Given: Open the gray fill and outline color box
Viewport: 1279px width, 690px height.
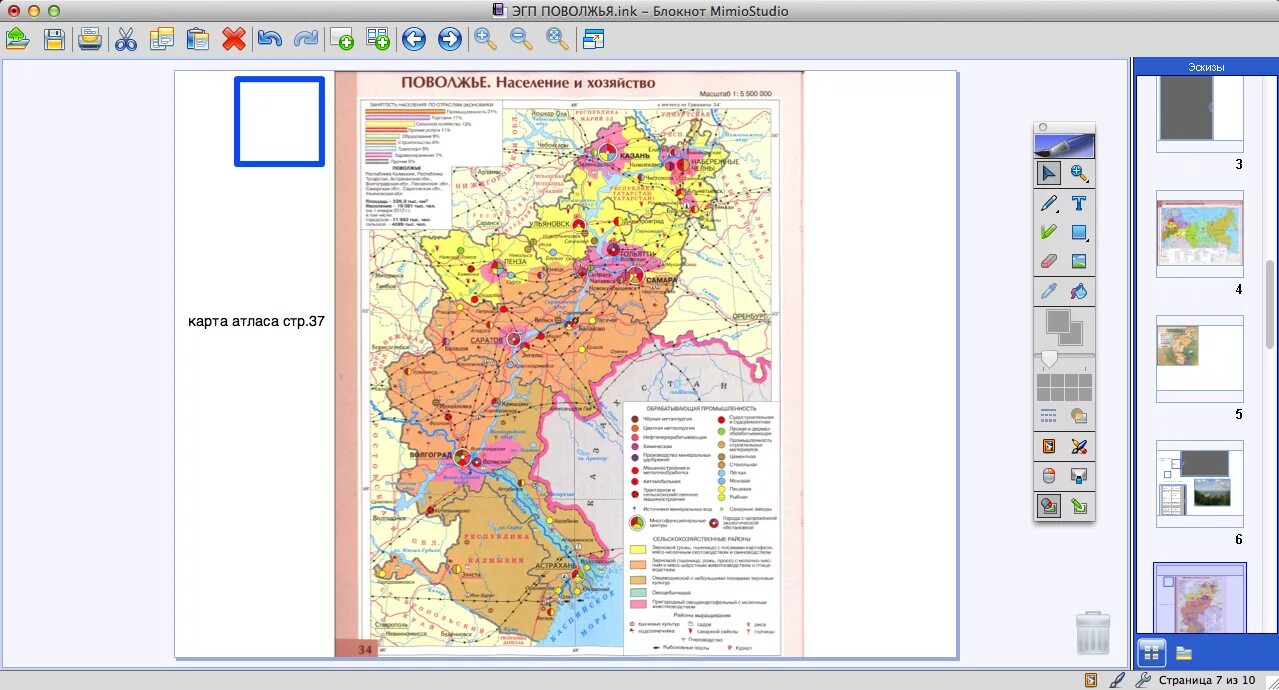Looking at the screenshot, I should coord(1064,328).
